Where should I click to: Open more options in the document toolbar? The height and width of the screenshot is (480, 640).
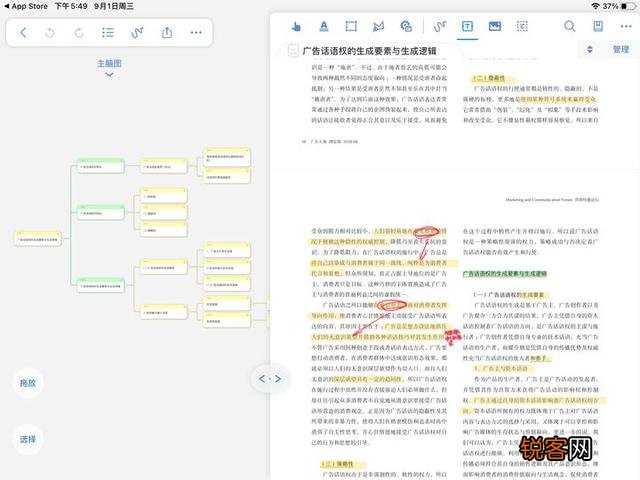click(x=626, y=27)
